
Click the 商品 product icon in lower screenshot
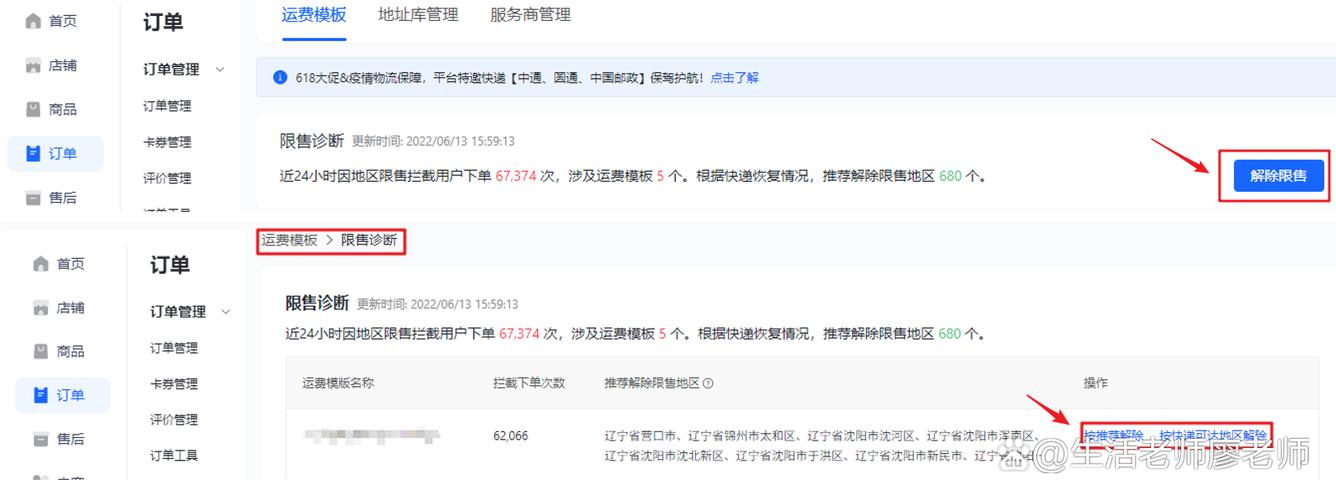41,351
